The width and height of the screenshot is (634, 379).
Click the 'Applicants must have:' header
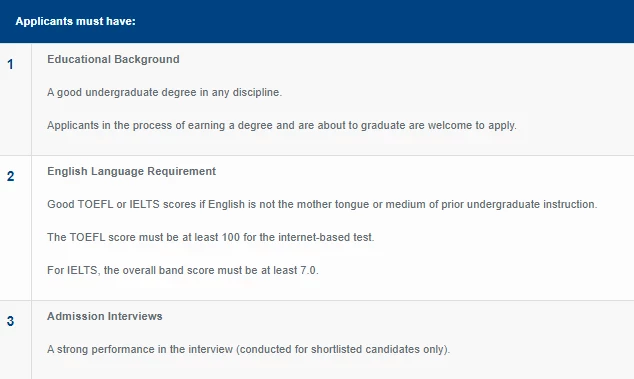tap(76, 21)
